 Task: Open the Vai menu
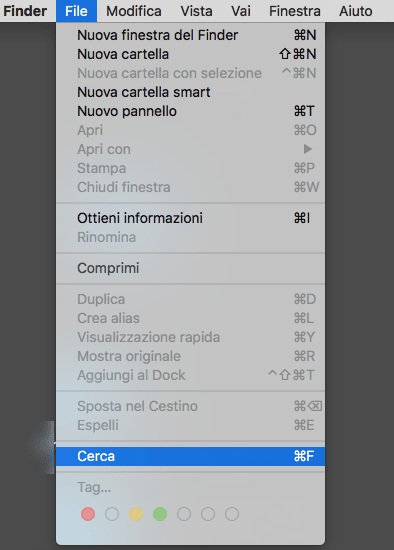pyautogui.click(x=241, y=11)
